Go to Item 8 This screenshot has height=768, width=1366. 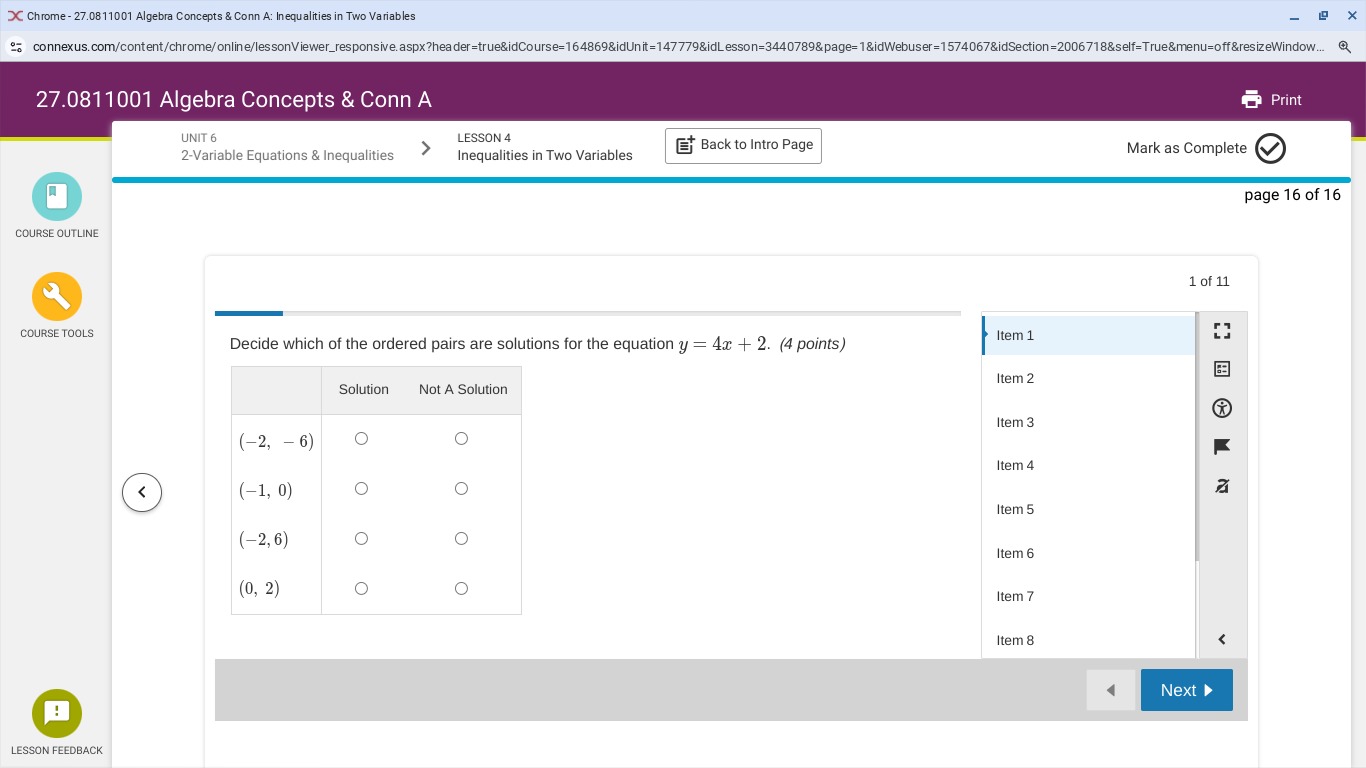pyautogui.click(x=1088, y=640)
